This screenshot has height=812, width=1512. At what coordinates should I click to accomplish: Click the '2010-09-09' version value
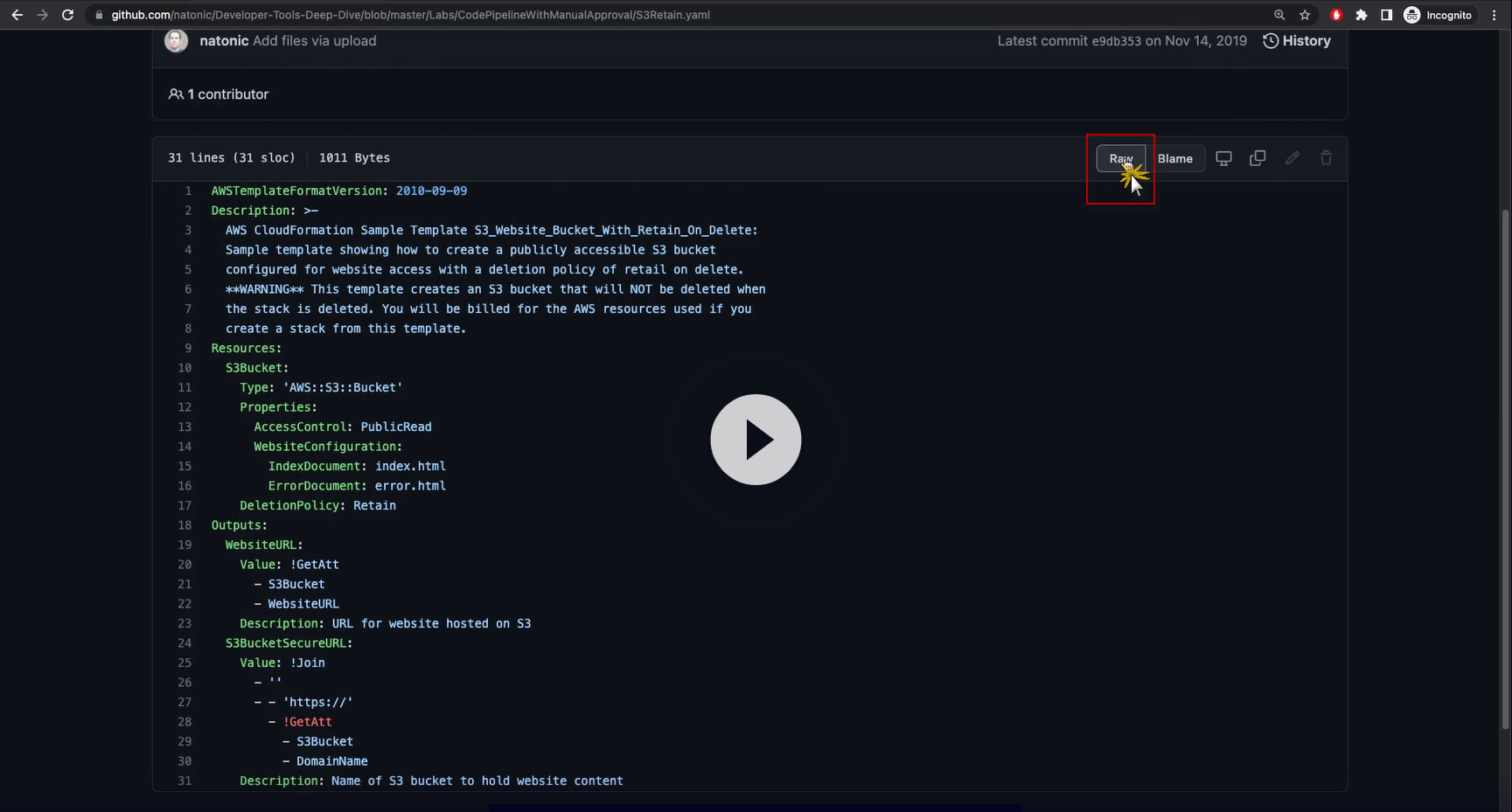pos(431,191)
